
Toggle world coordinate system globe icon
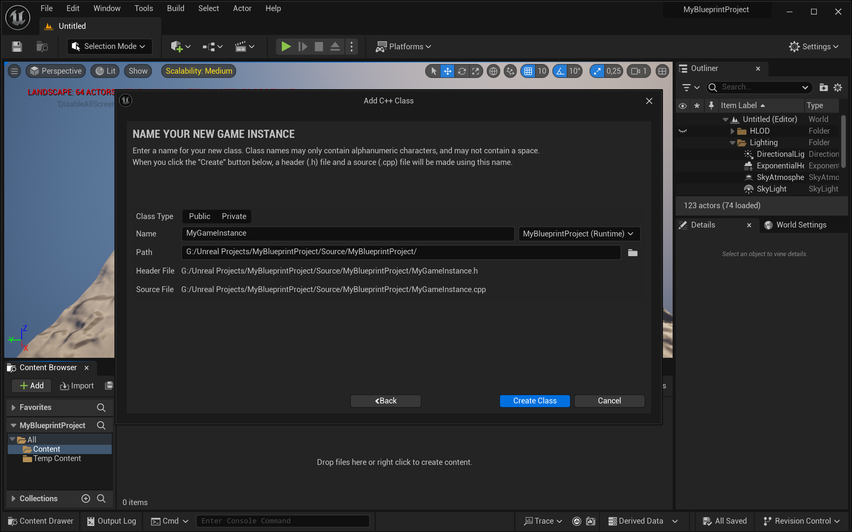click(x=493, y=71)
